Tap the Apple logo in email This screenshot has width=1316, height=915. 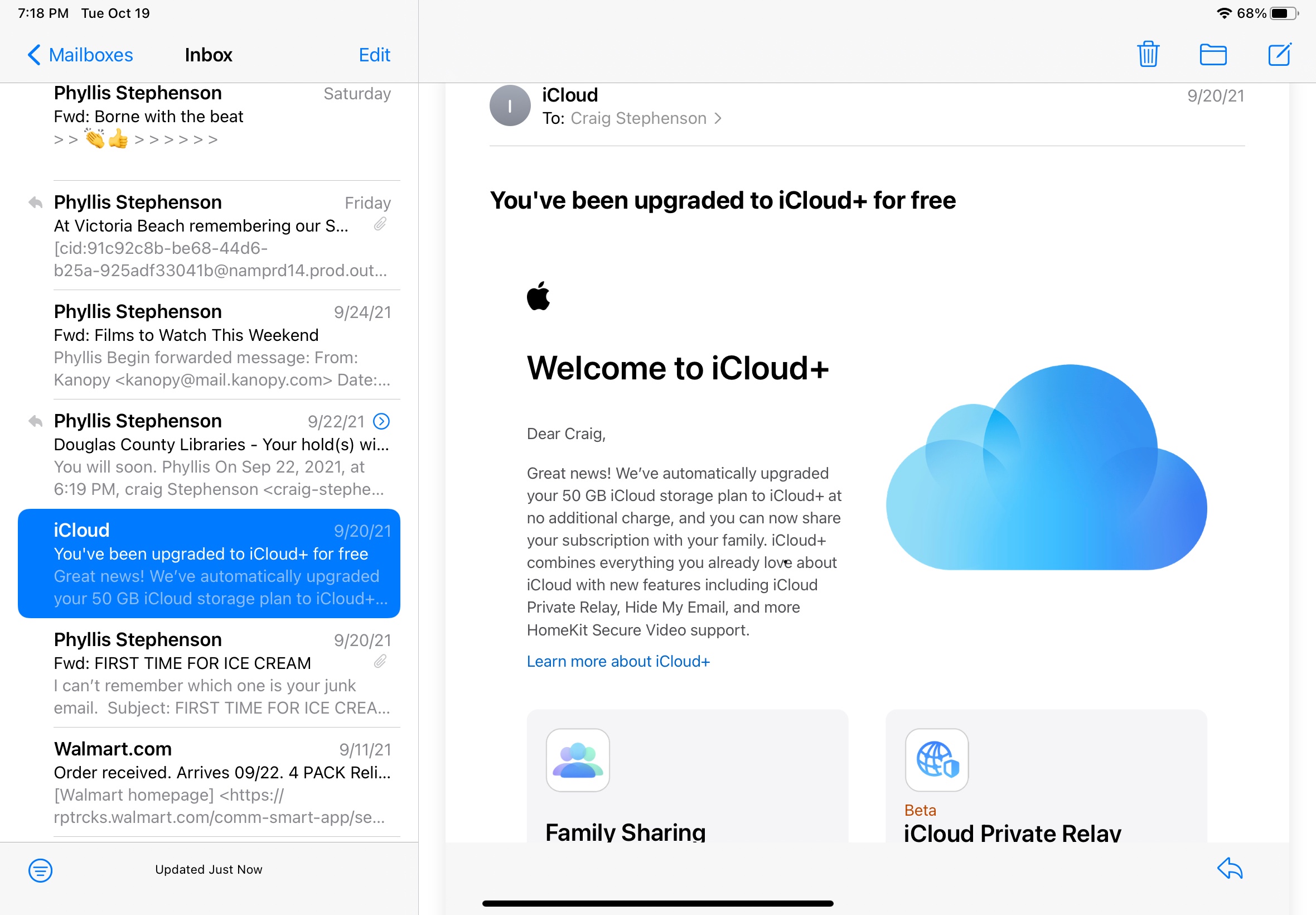(539, 296)
